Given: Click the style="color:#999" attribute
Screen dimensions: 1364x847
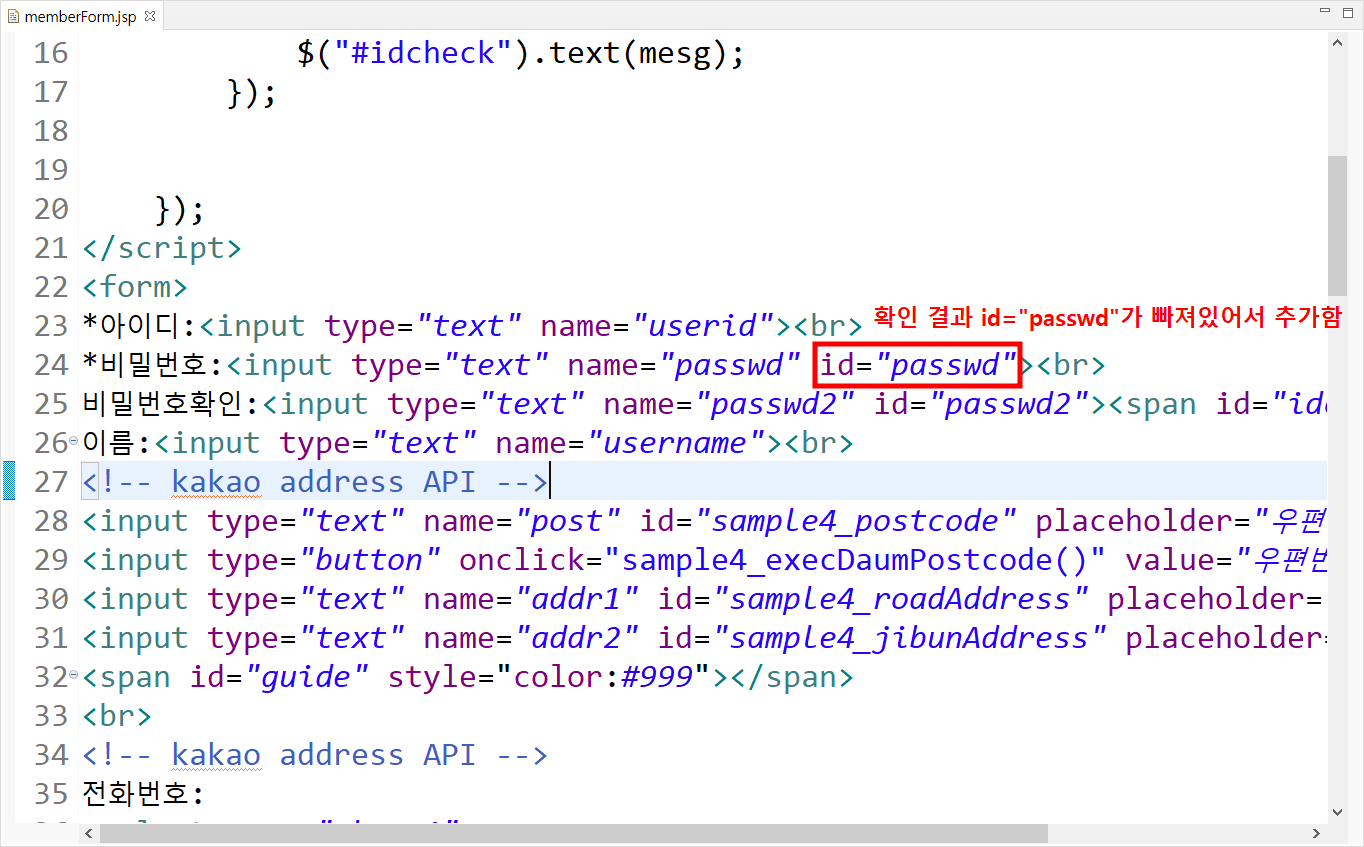Looking at the screenshot, I should 550,677.
